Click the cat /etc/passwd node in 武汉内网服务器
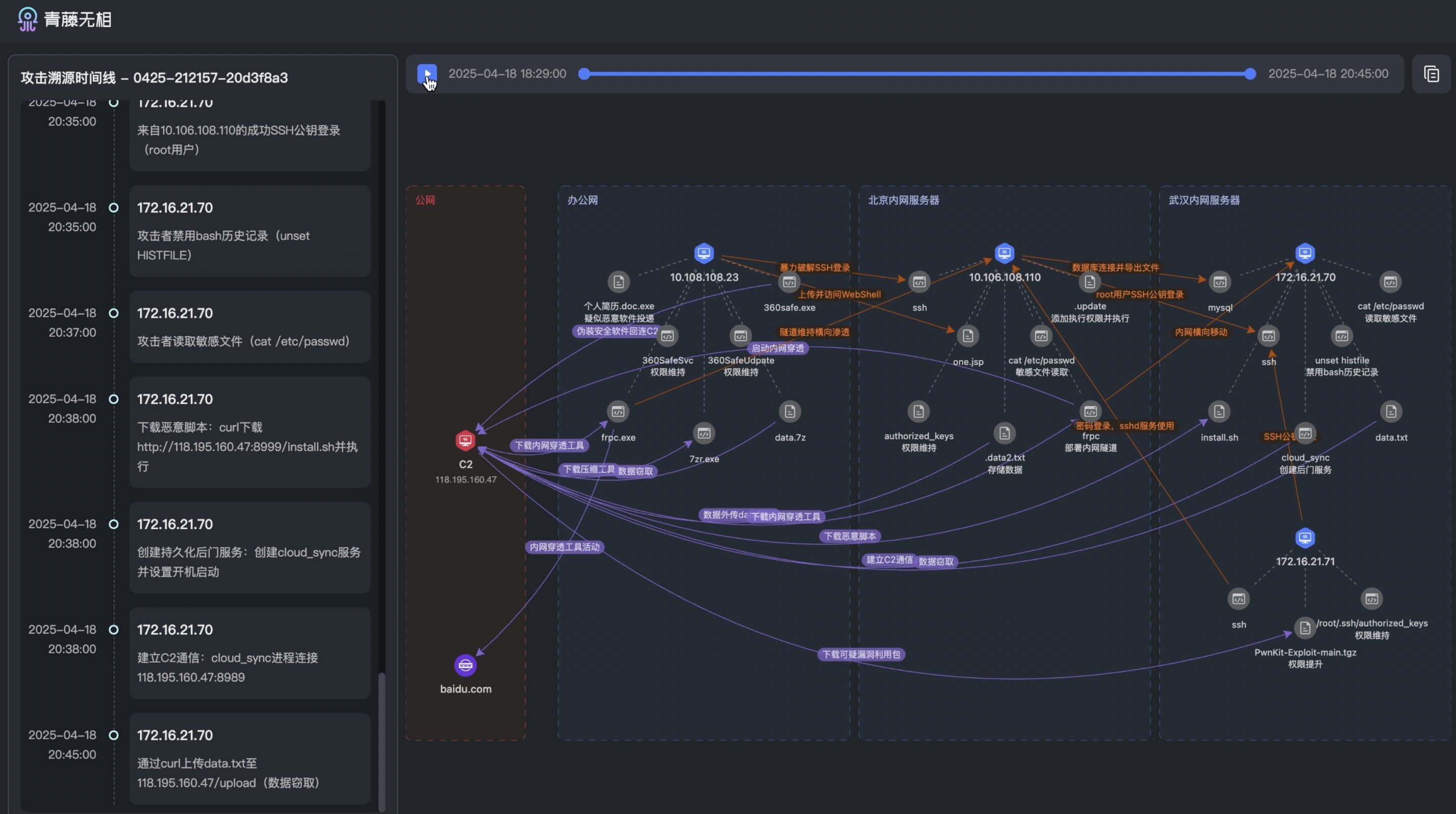 (1390, 281)
